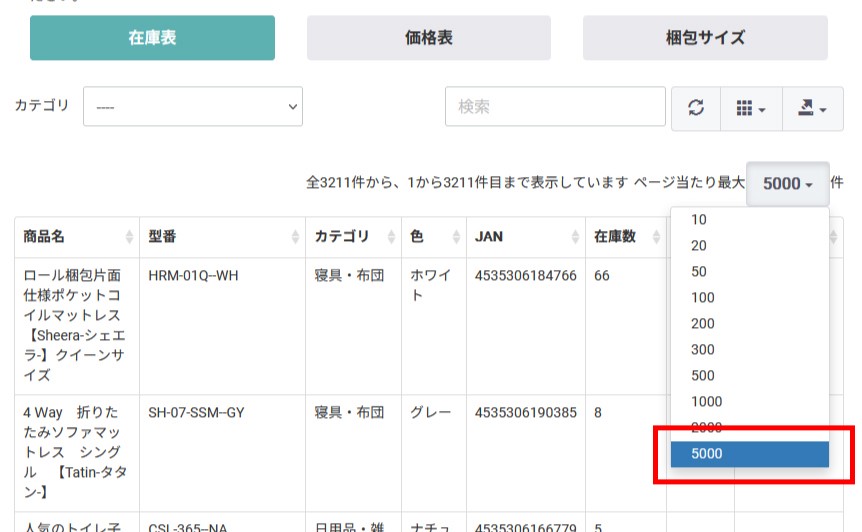Switch to the 価格表 tab
This screenshot has width=862, height=532.
(429, 38)
